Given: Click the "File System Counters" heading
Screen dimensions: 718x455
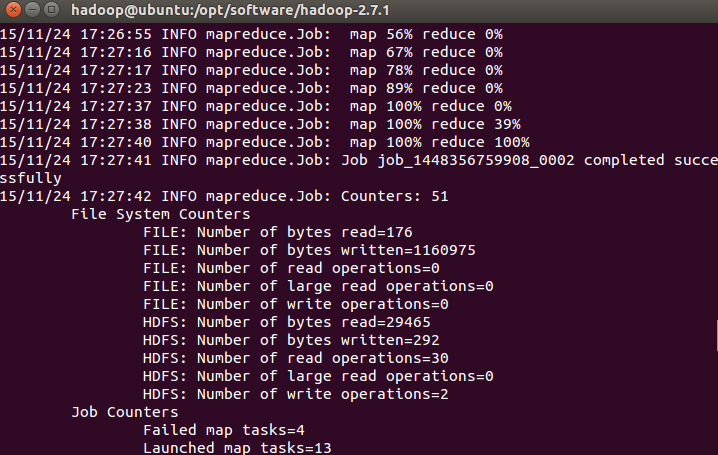Looking at the screenshot, I should [x=160, y=214].
